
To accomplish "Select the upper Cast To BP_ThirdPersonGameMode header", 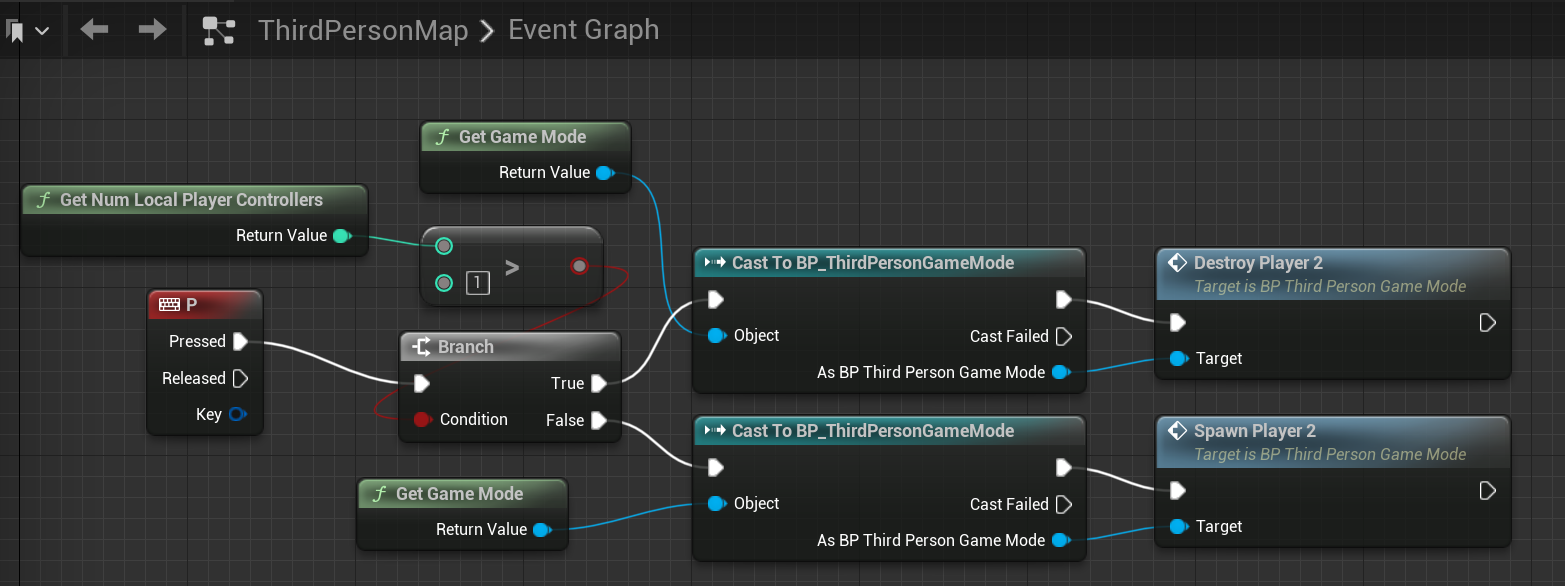I will [x=889, y=263].
